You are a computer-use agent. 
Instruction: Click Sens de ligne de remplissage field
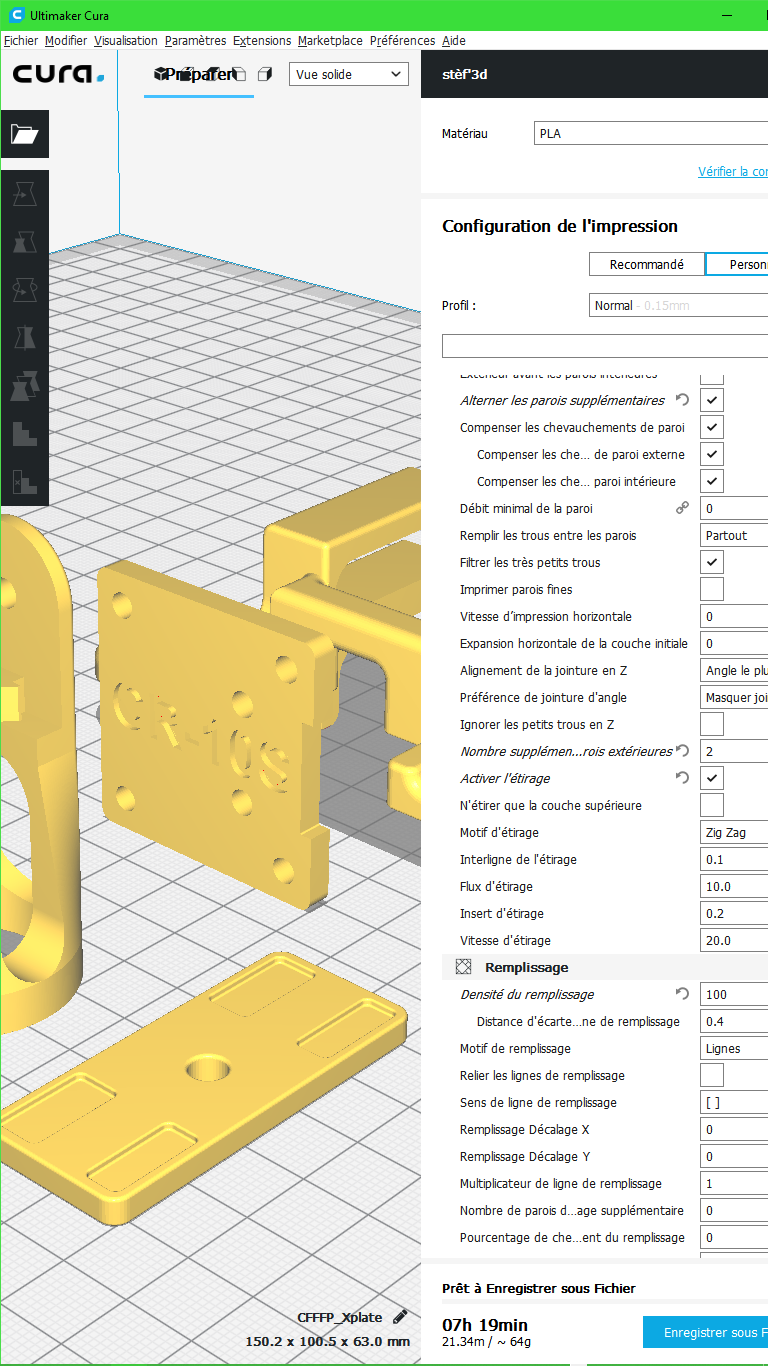734,1102
